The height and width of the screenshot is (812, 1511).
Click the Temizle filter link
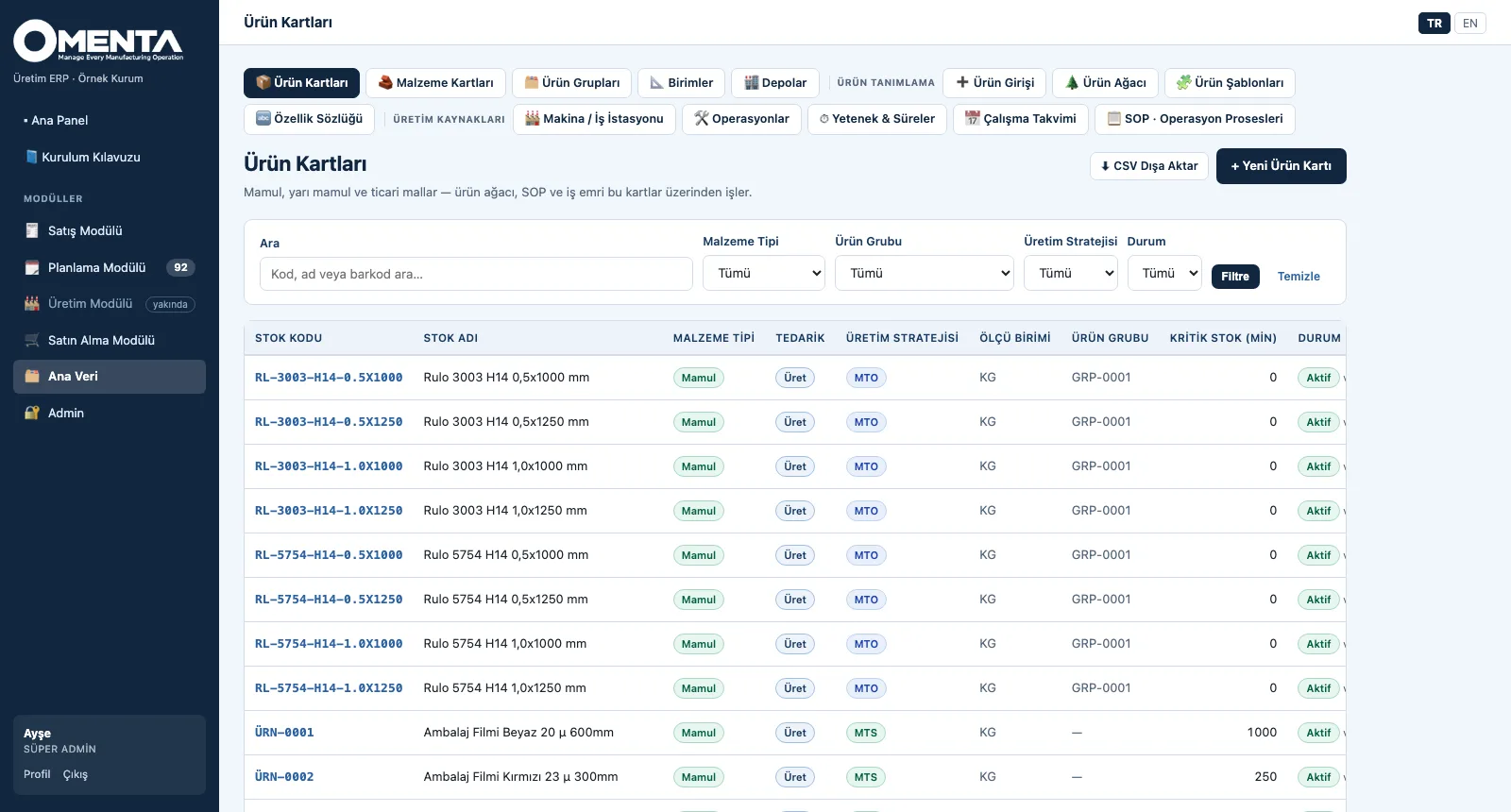tap(1299, 277)
